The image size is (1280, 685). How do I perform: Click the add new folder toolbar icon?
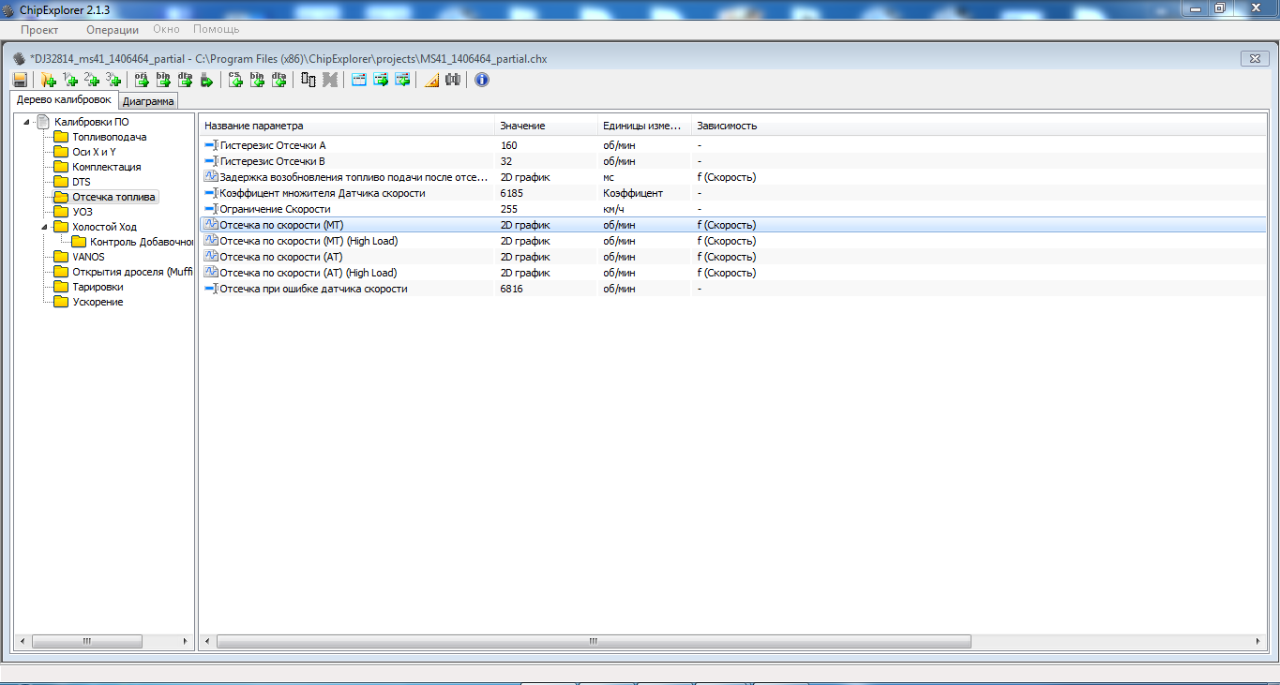point(48,80)
